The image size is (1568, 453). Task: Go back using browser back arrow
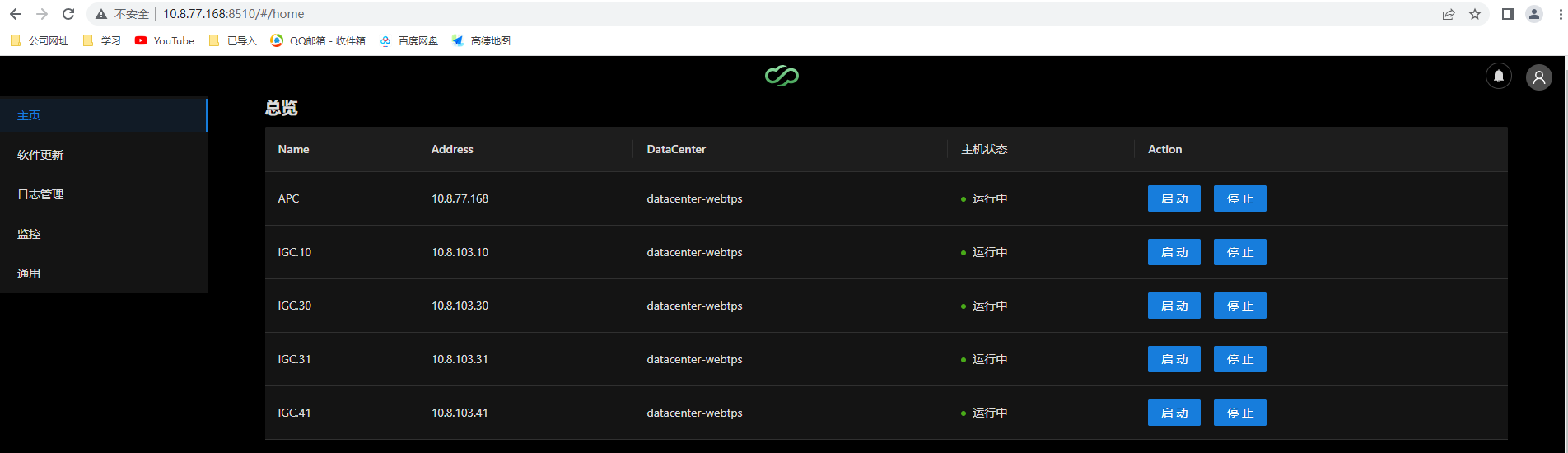[16, 14]
